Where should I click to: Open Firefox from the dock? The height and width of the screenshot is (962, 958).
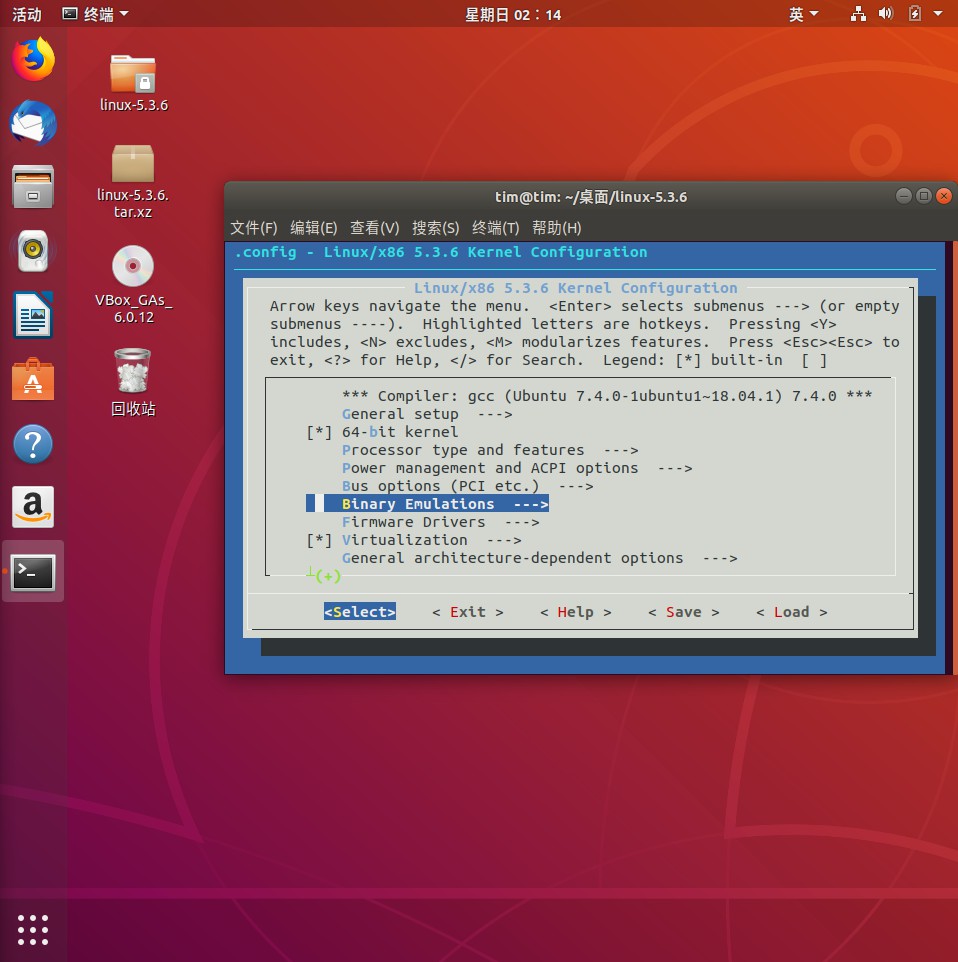tap(33, 59)
